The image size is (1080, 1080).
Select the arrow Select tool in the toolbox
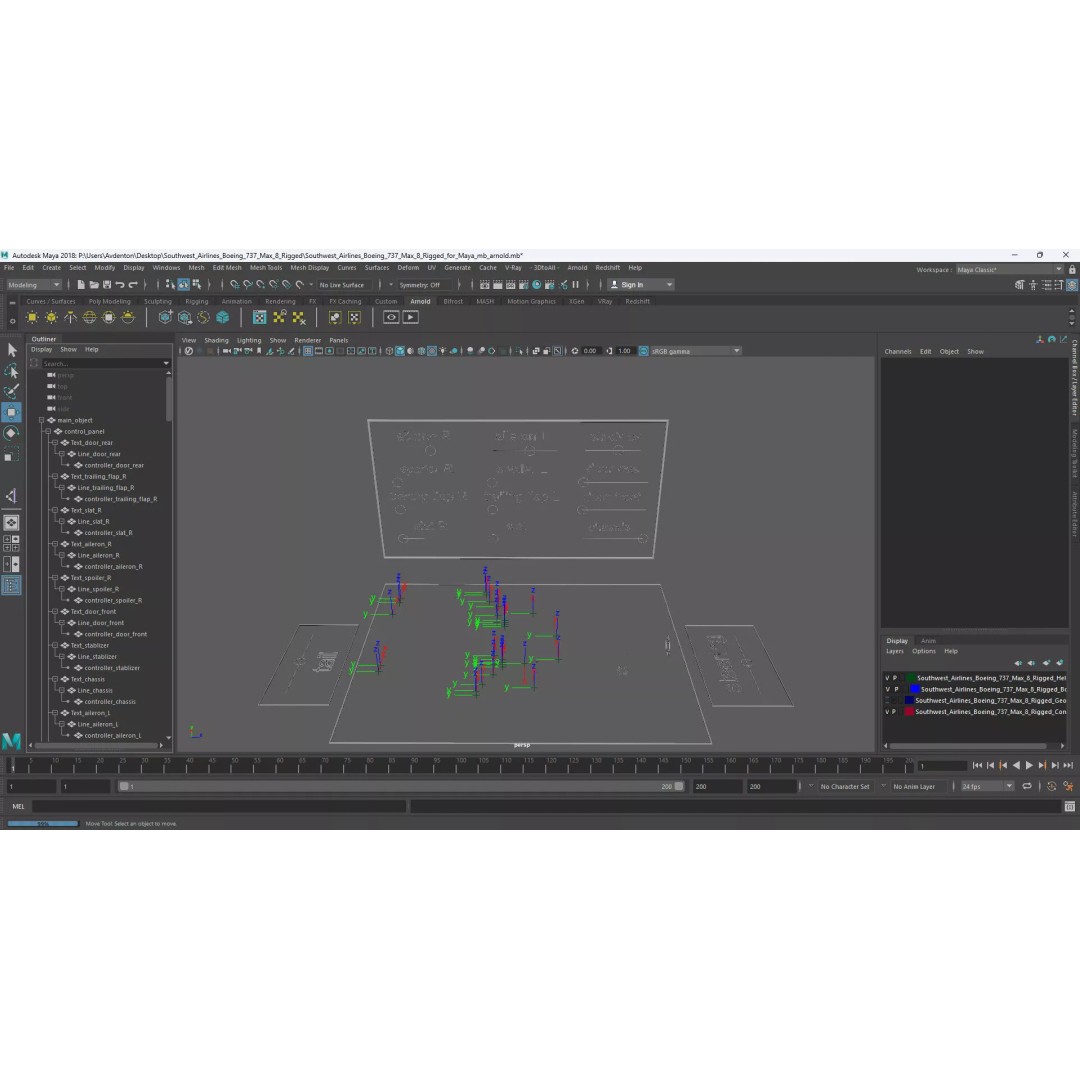pos(12,350)
